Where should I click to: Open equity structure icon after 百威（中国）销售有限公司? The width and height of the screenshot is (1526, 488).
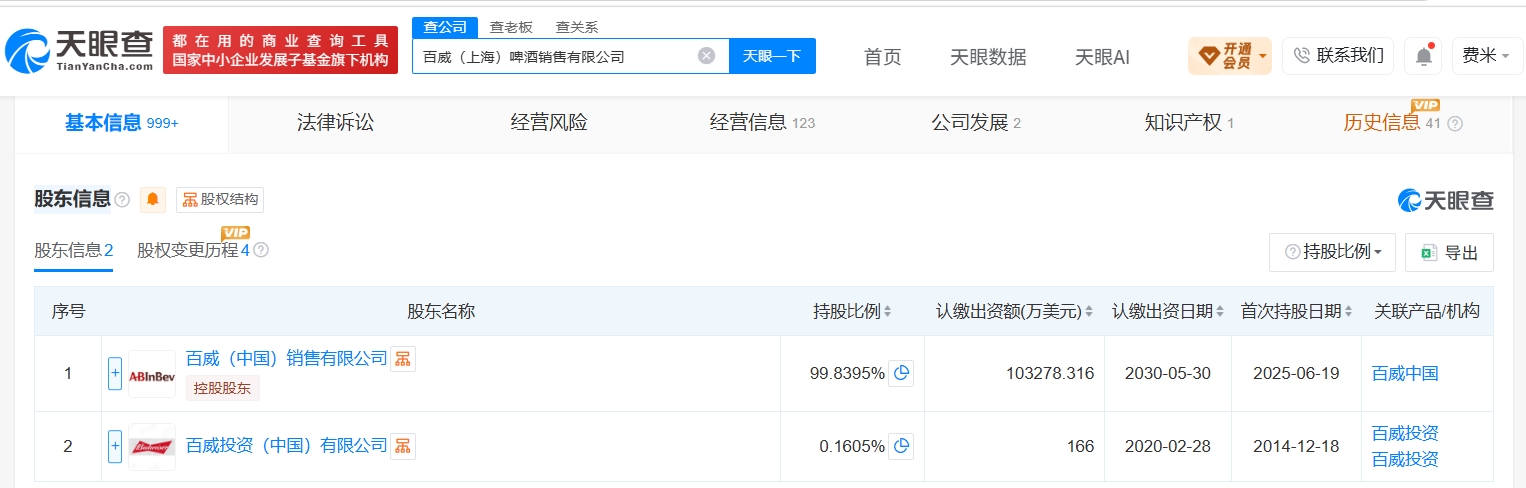point(402,358)
